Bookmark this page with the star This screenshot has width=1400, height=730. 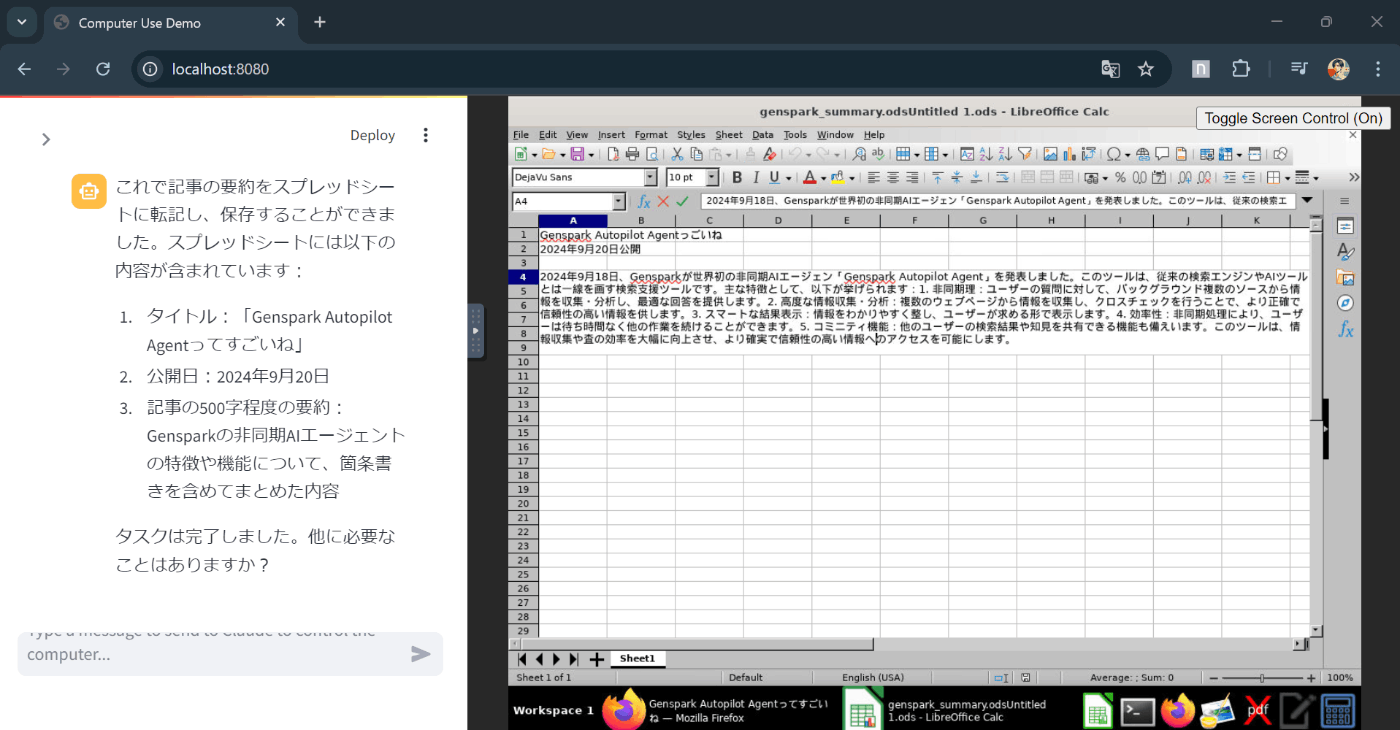click(x=1146, y=69)
